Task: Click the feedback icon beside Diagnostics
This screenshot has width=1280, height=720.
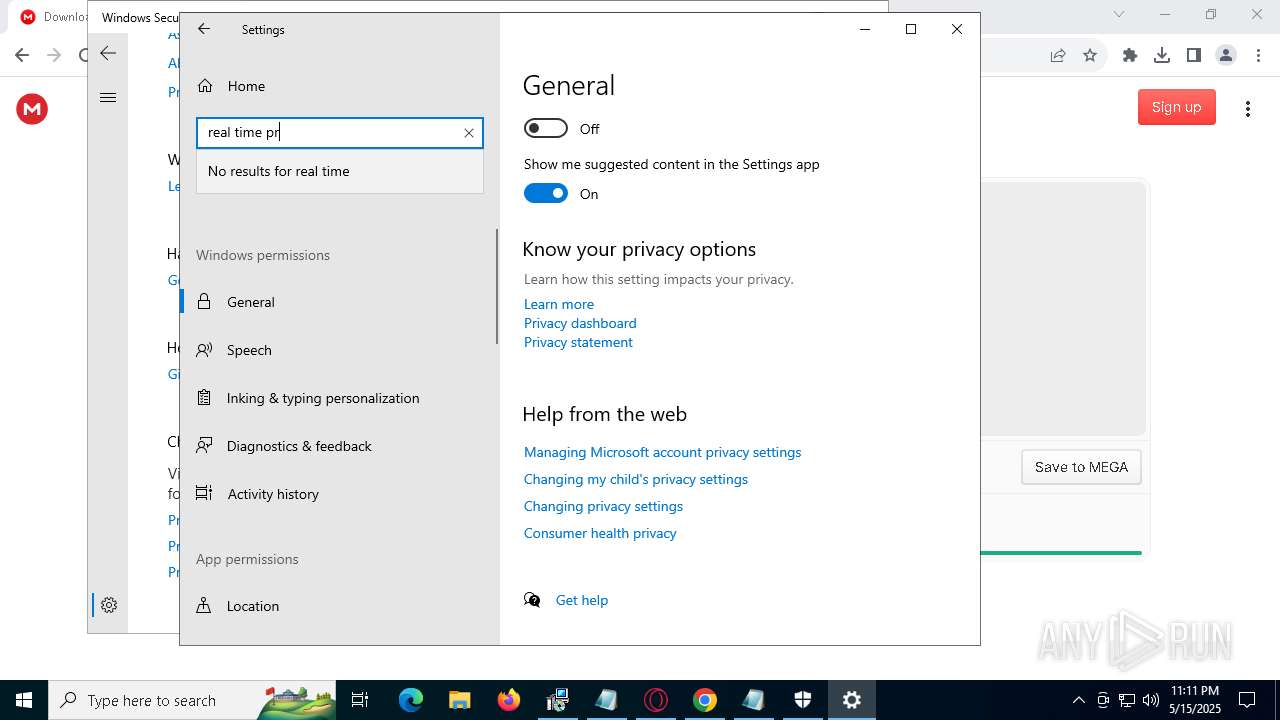Action: [x=204, y=445]
